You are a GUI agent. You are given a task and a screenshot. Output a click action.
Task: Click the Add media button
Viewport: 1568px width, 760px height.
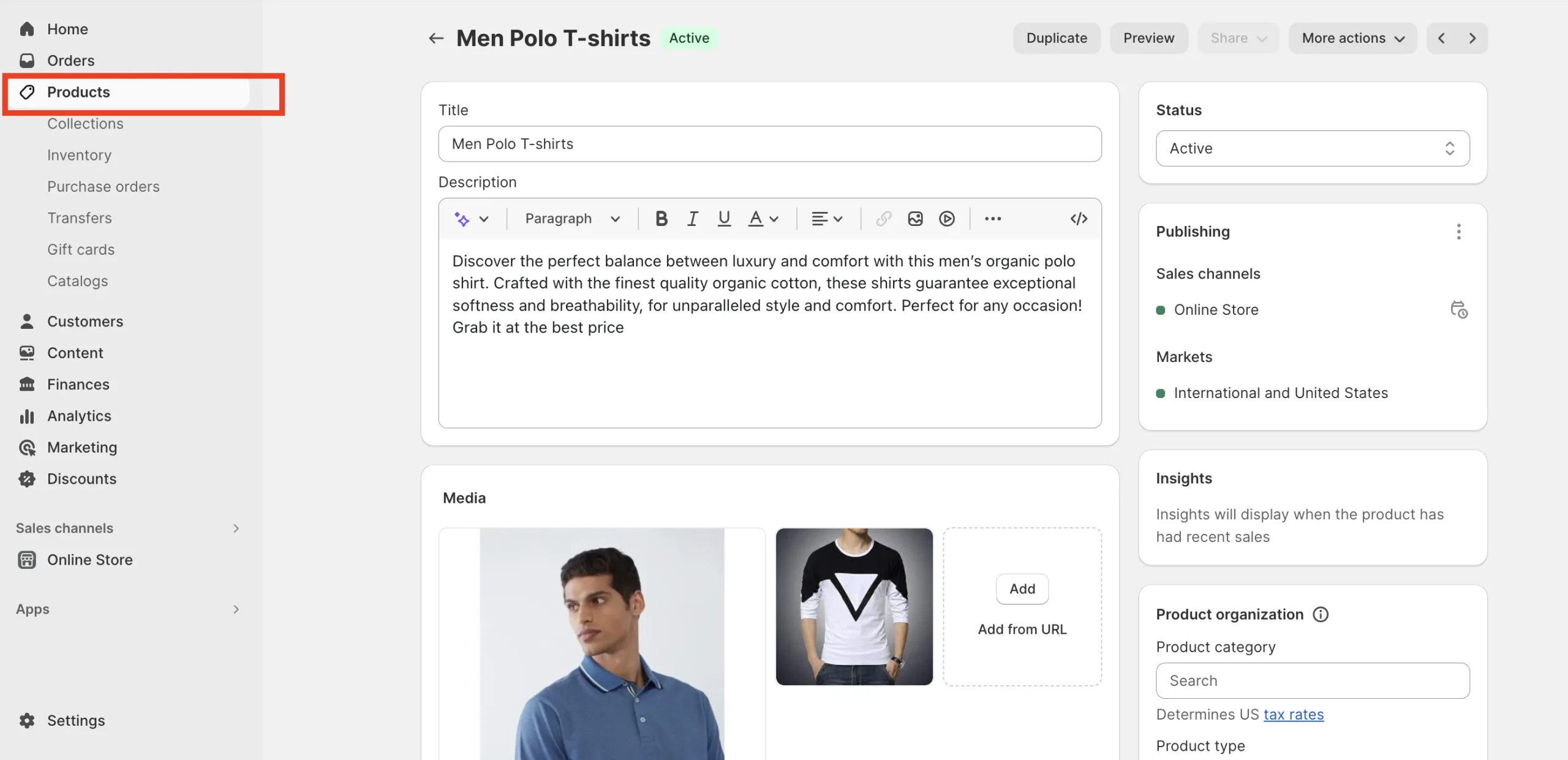click(1022, 589)
